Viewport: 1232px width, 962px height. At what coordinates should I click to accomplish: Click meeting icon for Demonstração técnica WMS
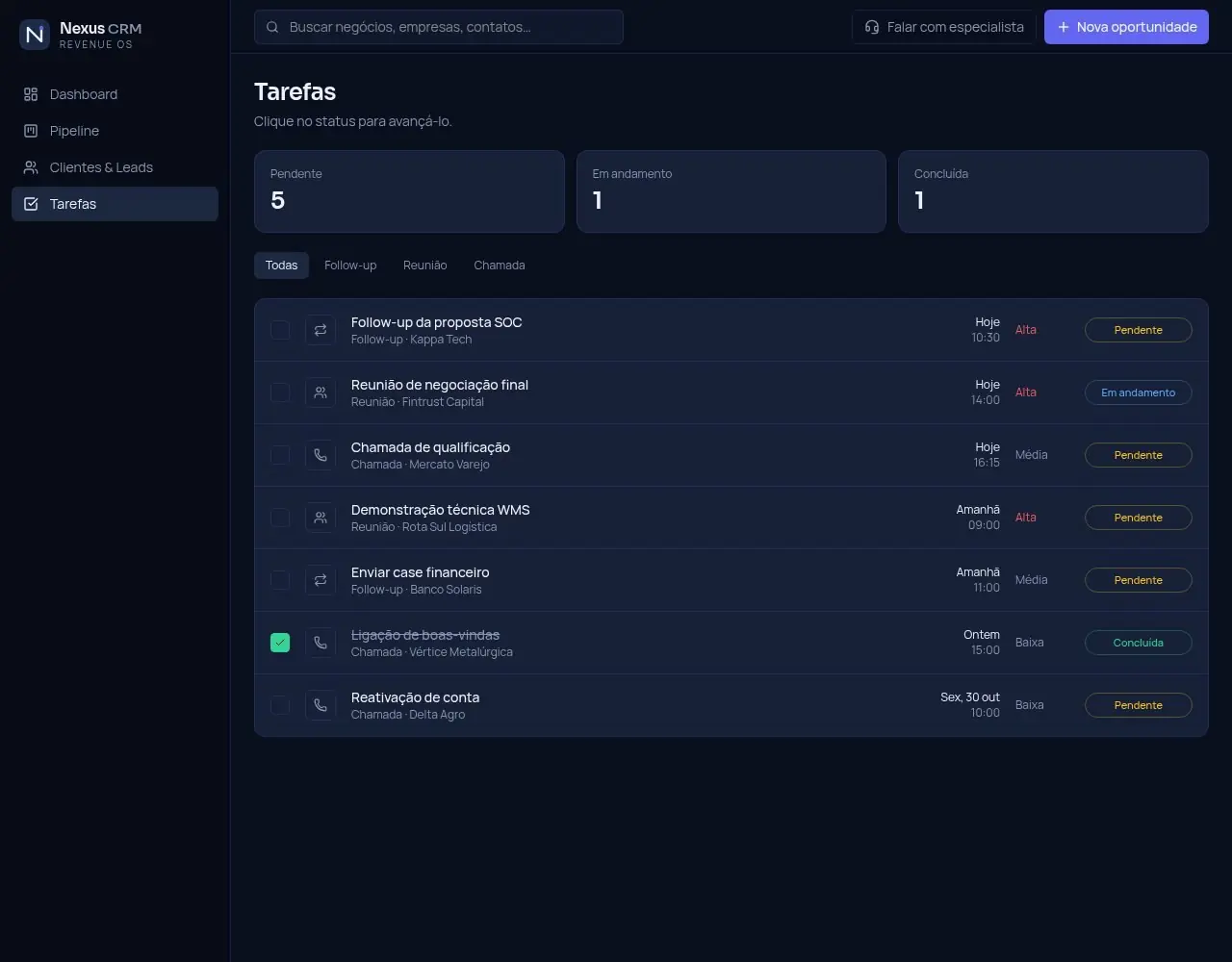[321, 518]
